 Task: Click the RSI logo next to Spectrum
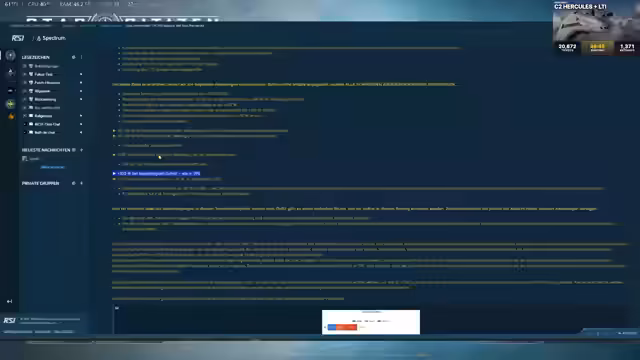point(18,38)
